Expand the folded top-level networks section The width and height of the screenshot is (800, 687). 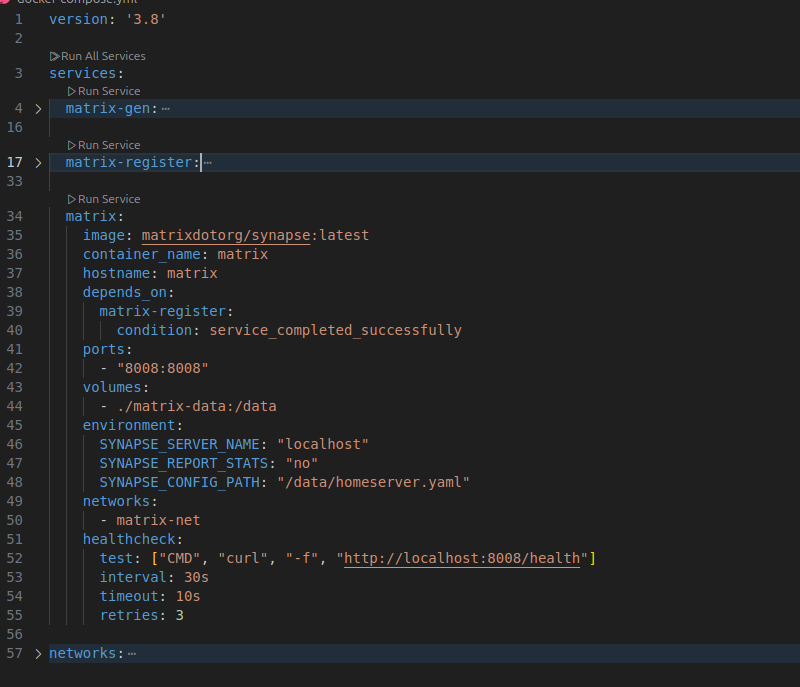38,654
